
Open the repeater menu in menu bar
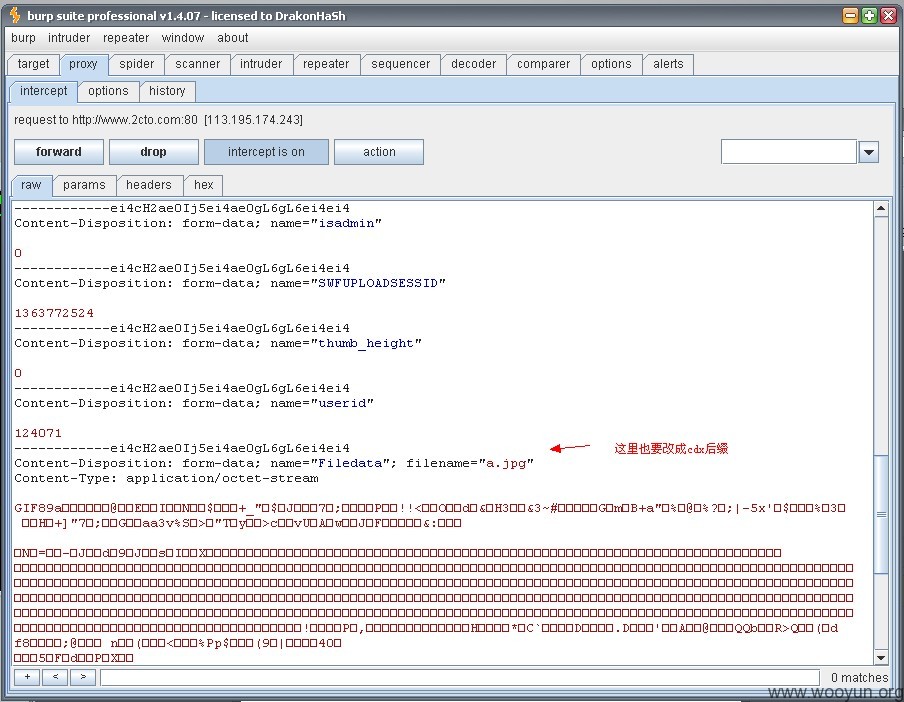(x=126, y=38)
